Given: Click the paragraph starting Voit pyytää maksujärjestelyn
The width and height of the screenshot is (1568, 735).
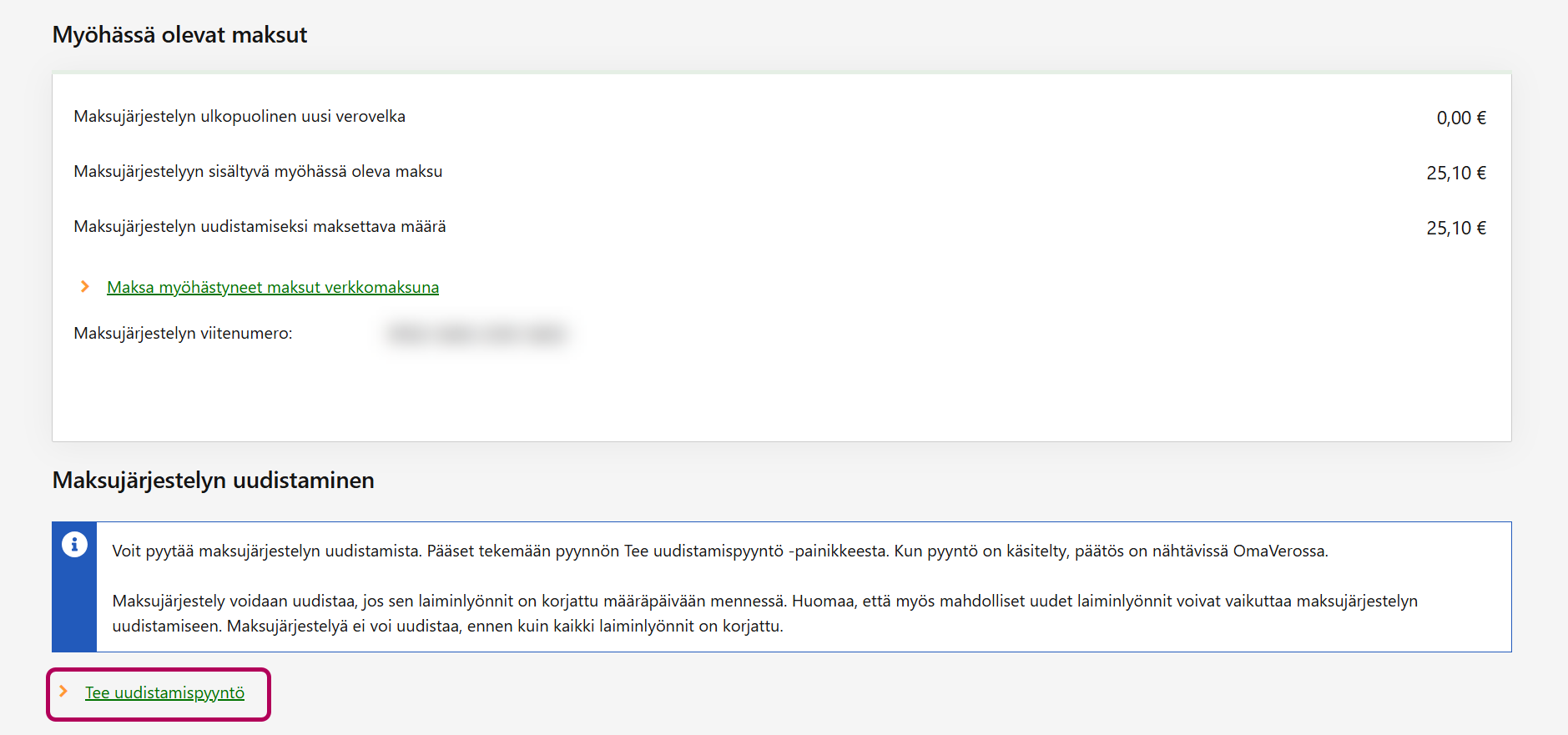Looking at the screenshot, I should [719, 551].
